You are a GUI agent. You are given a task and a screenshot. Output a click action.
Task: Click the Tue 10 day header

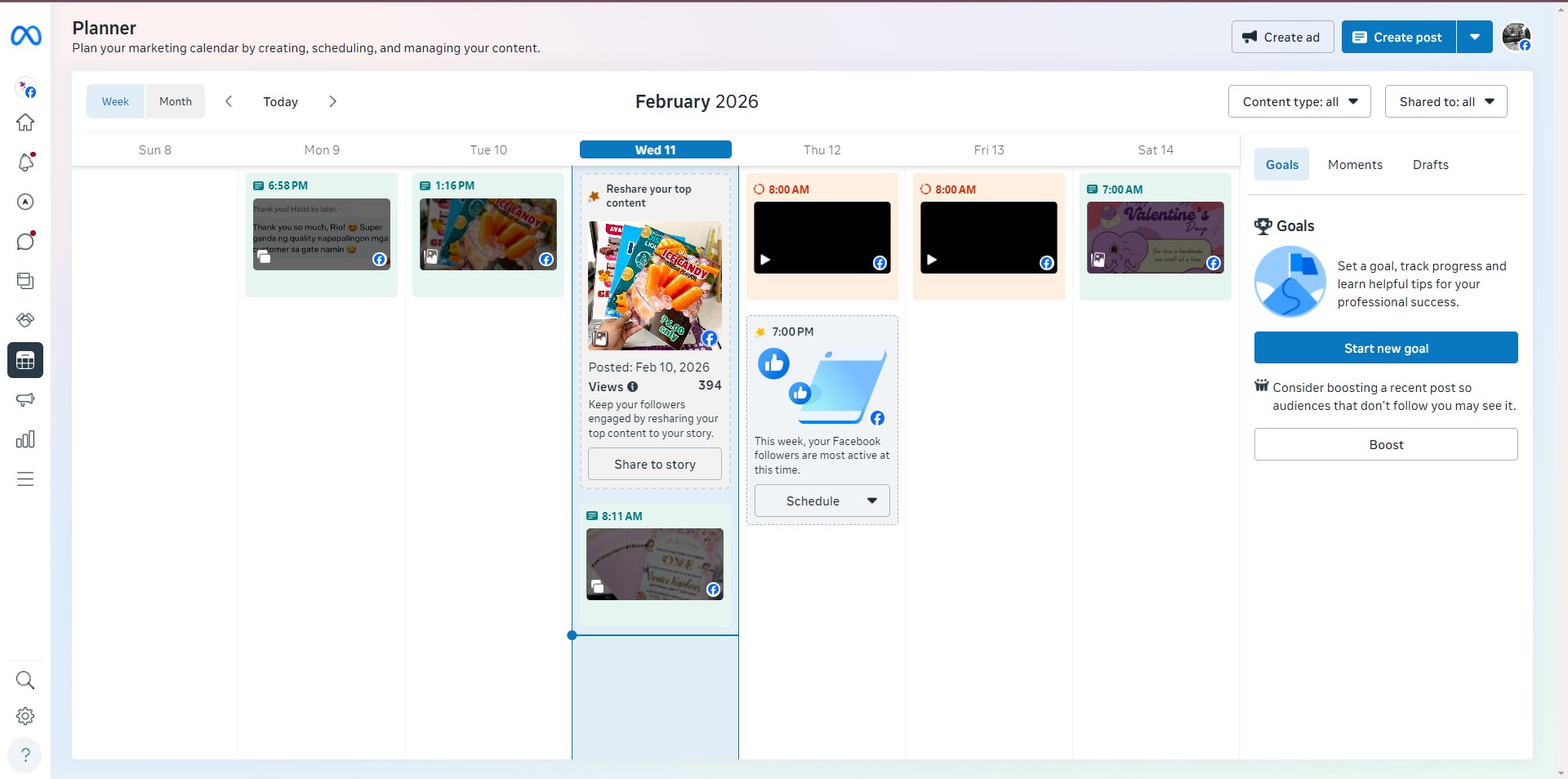[x=488, y=149]
